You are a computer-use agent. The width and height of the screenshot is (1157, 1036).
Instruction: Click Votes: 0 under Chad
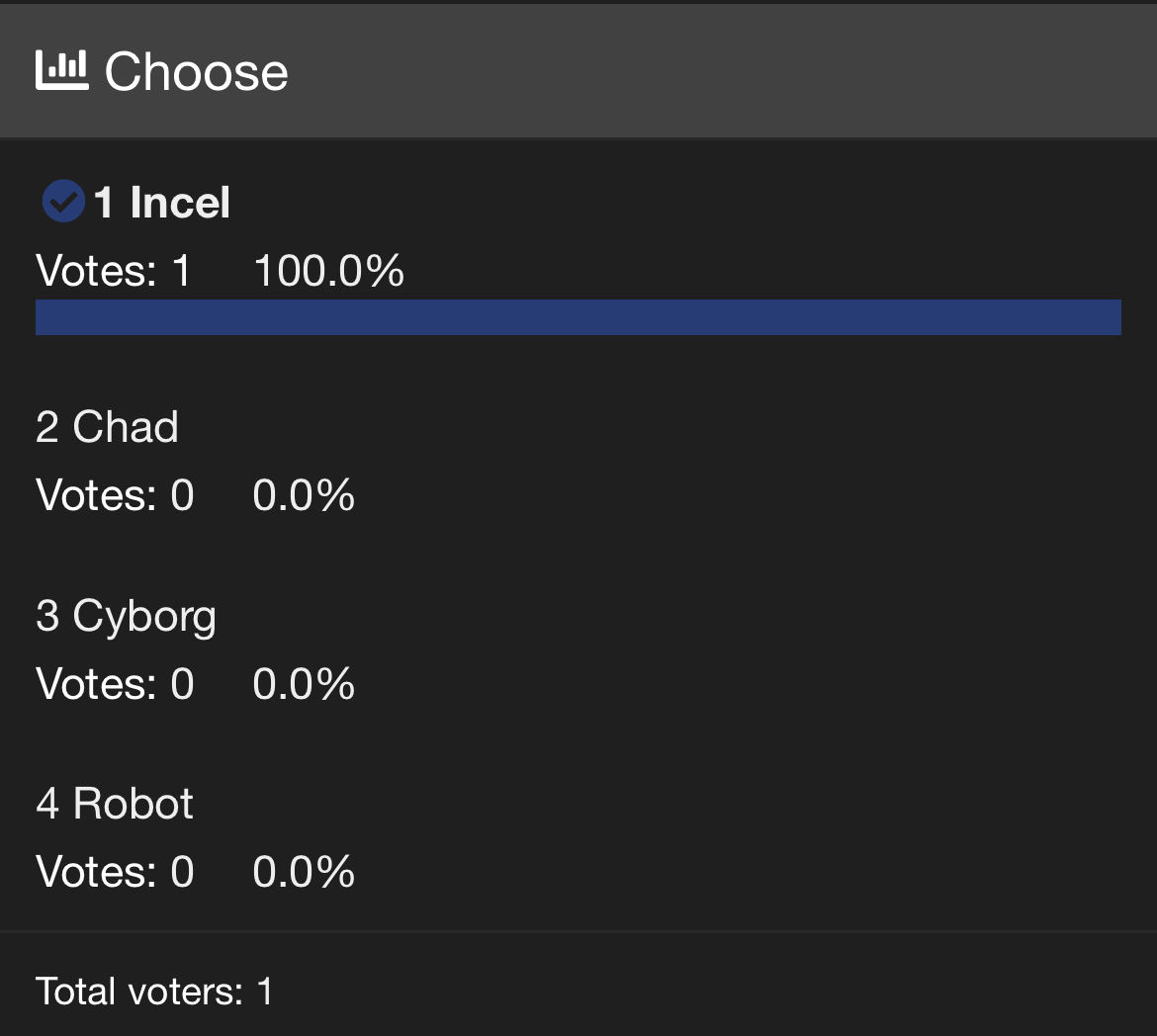point(115,495)
